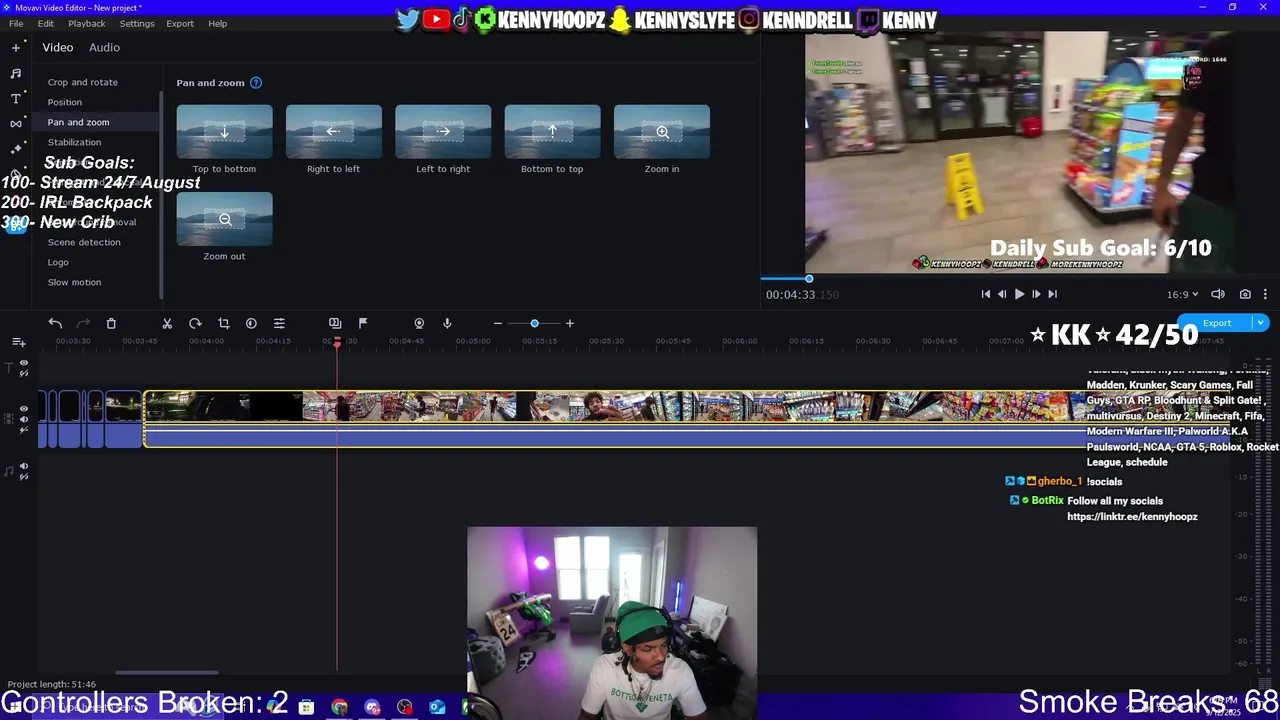Open Clip properties sliders icon

[279, 323]
